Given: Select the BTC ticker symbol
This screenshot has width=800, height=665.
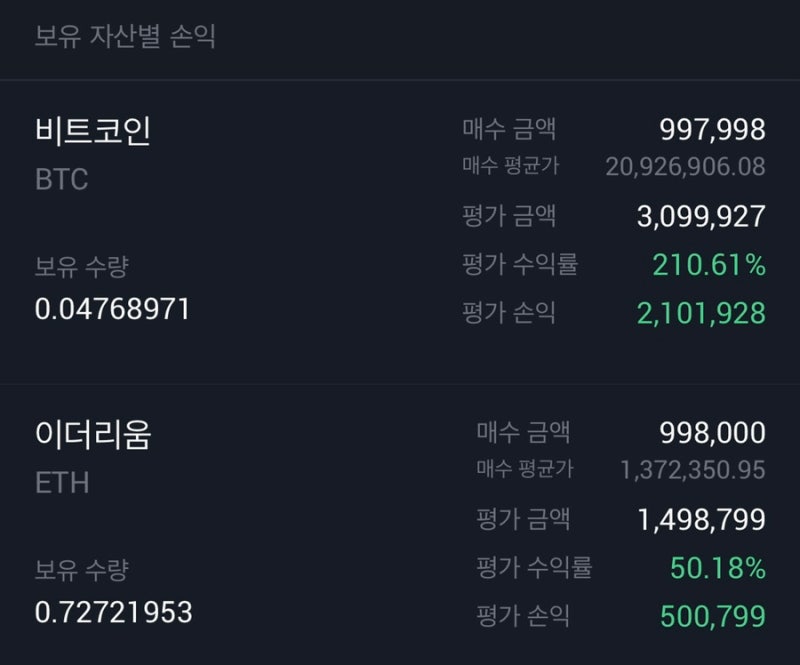Looking at the screenshot, I should coord(62,179).
